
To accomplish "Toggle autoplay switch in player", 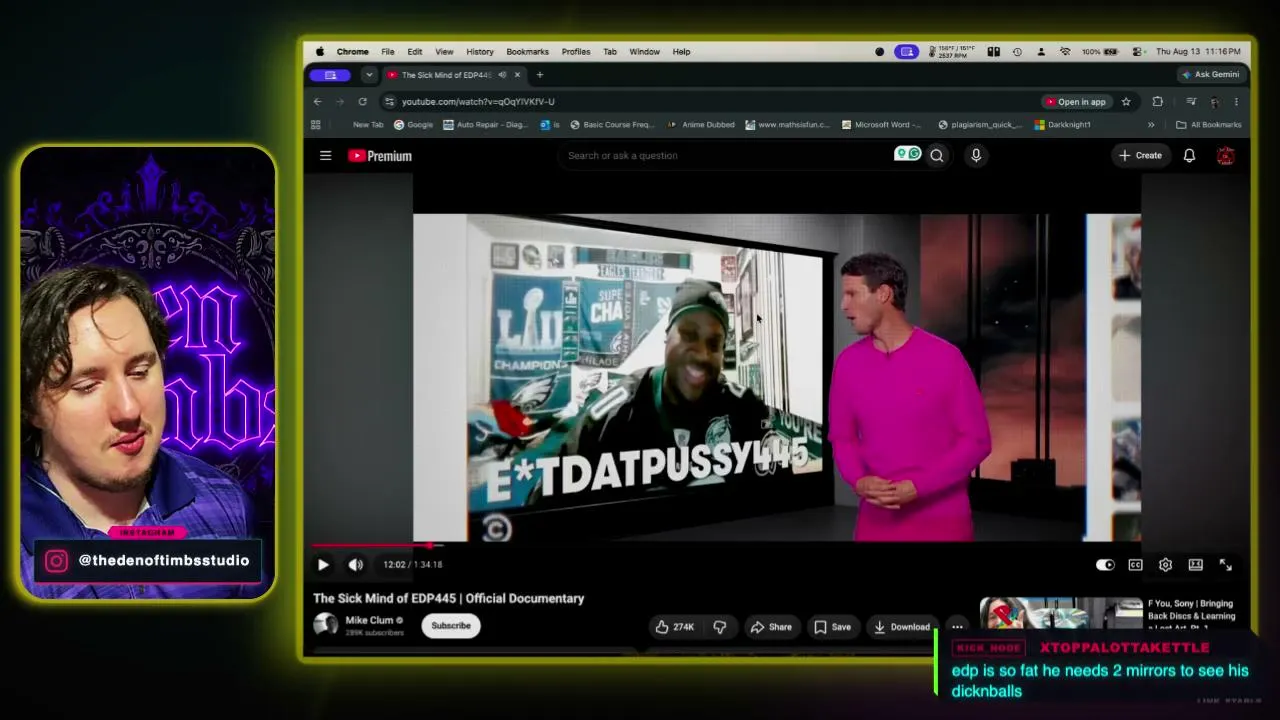I will (x=1105, y=565).
